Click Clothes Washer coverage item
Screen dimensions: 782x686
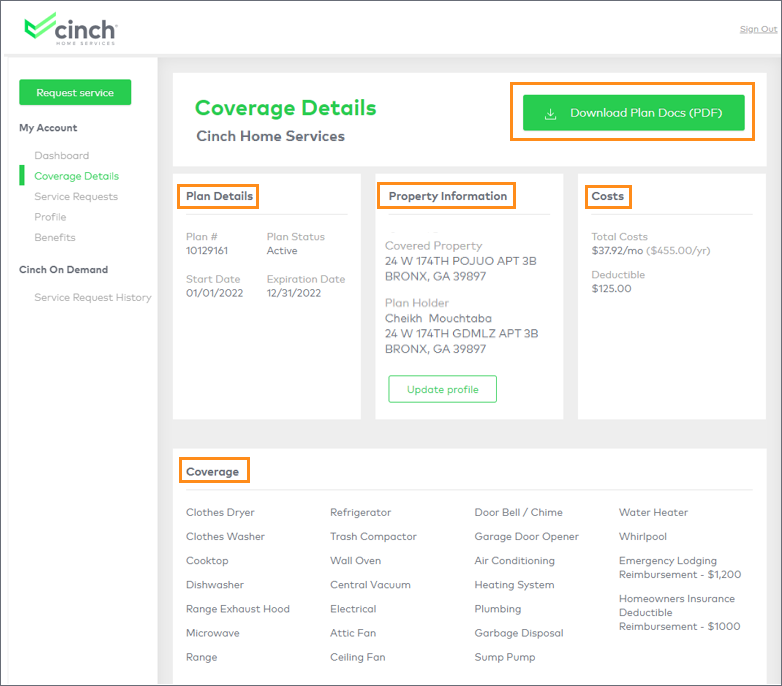pos(225,536)
